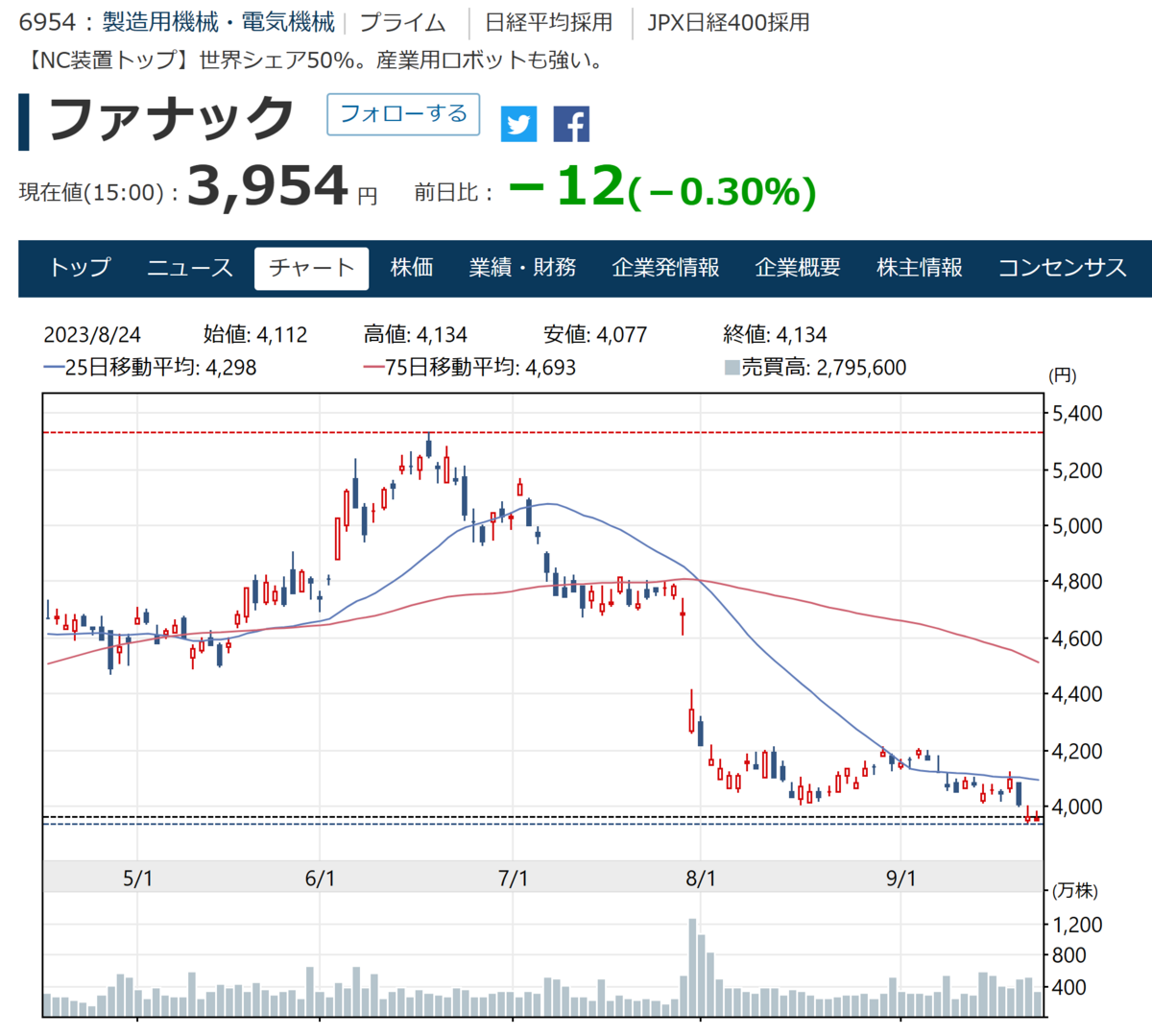Click the JPX日経400採用 label
The image size is (1152, 1036).
[x=728, y=22]
